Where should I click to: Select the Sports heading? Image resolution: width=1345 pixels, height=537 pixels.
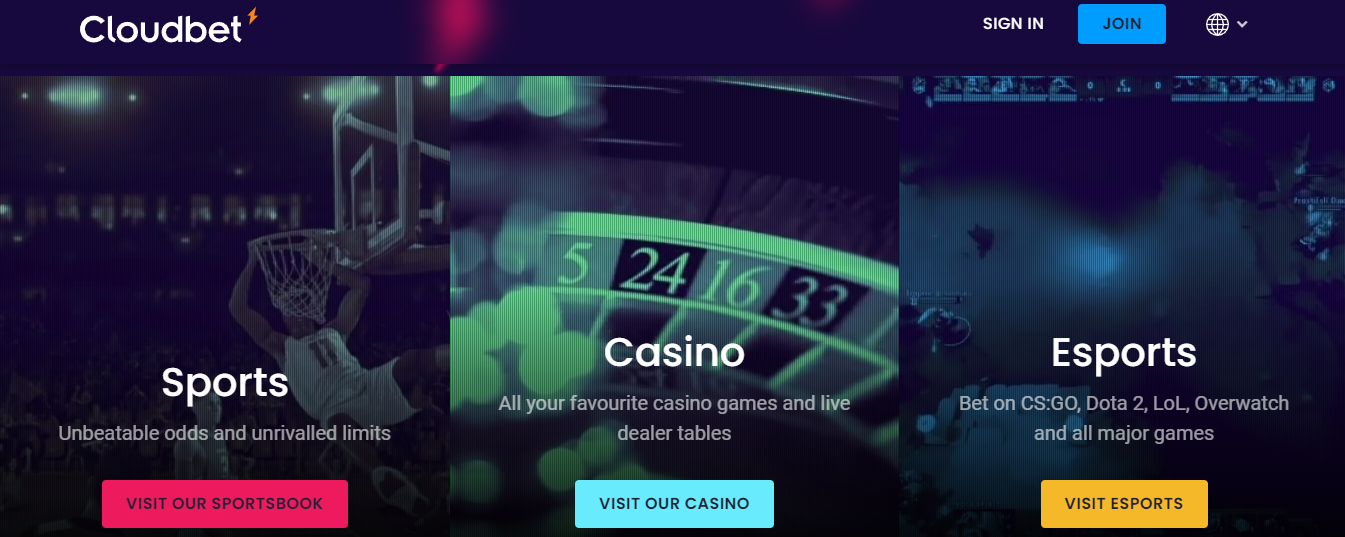coord(225,382)
